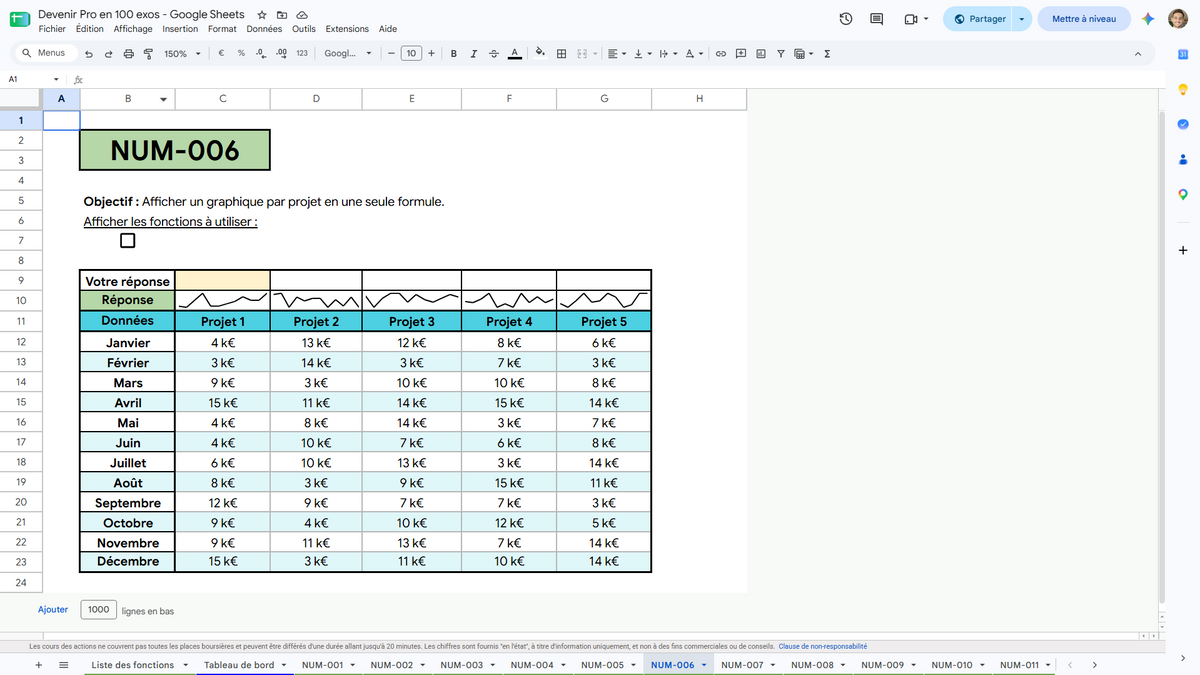The image size is (1200, 675).
Task: Open the zoom 150% dropdown
Action: [x=183, y=54]
